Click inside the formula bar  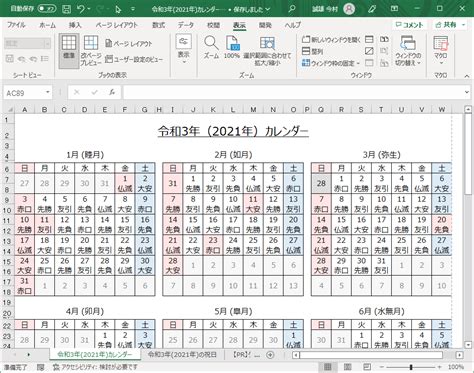(293, 92)
